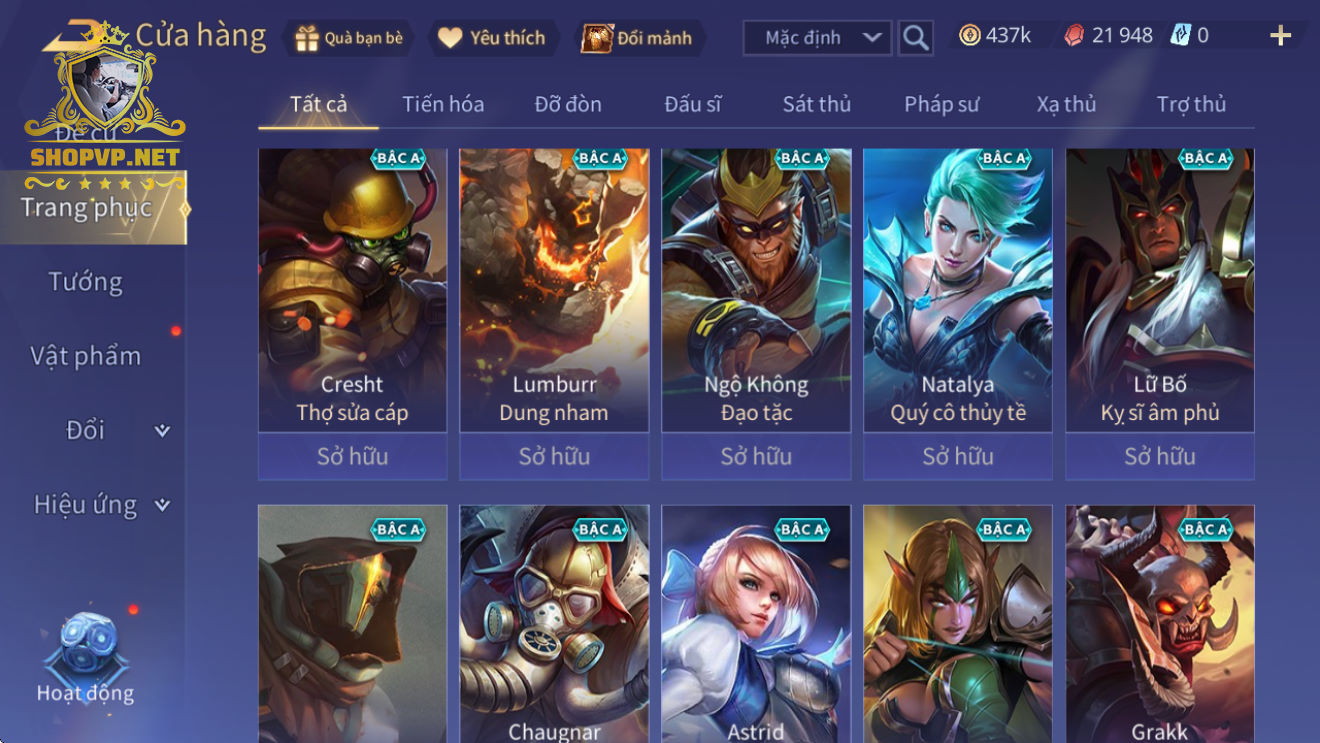Go to Vật phẩm in sidebar

point(85,356)
